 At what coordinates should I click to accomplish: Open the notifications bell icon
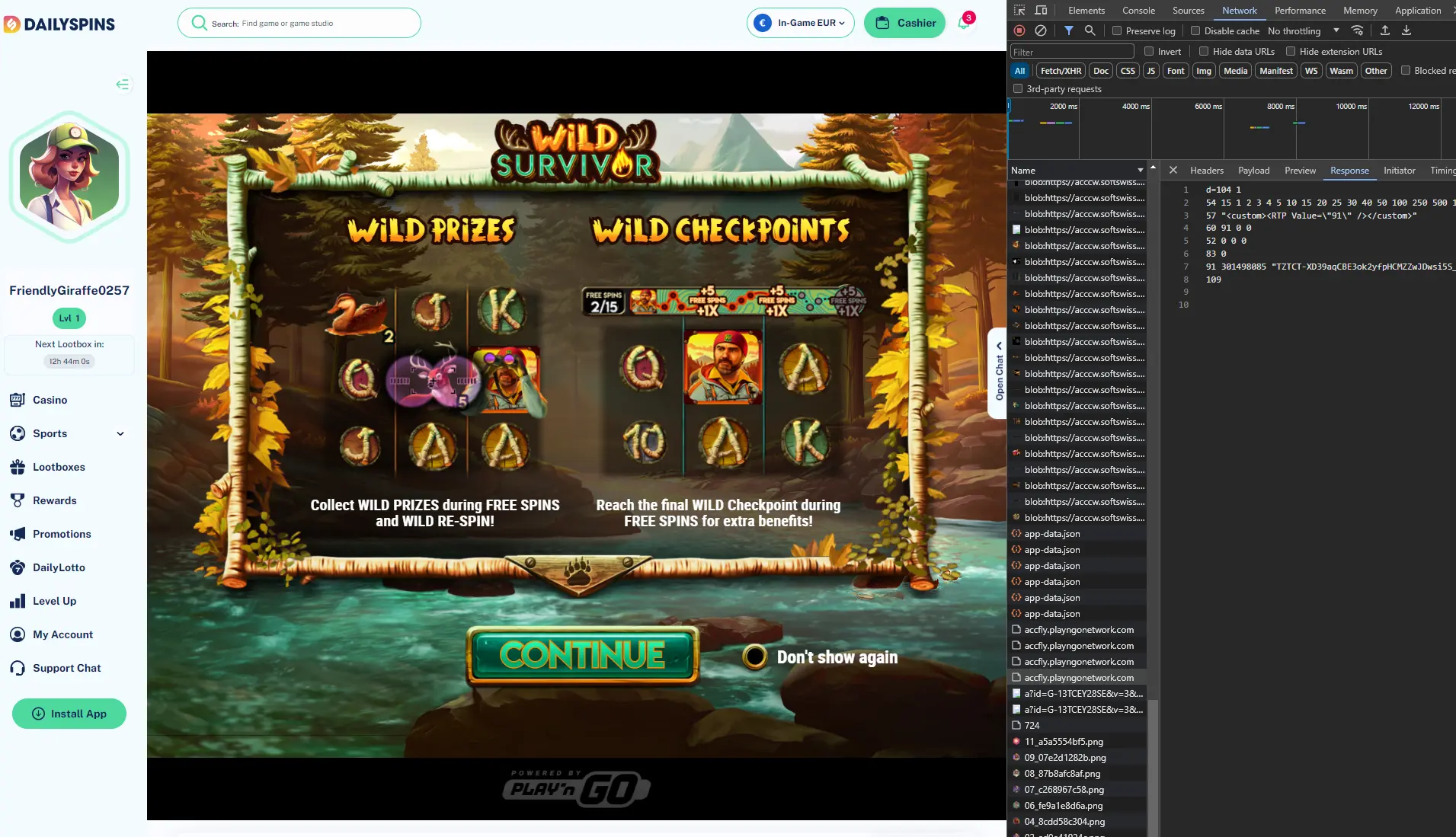[964, 22]
